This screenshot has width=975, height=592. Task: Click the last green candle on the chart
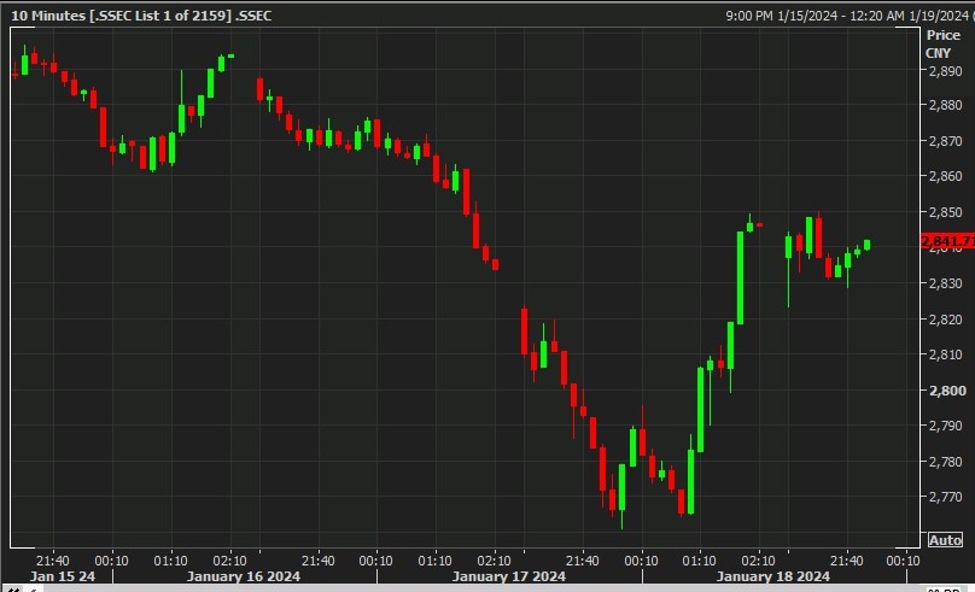pos(867,245)
